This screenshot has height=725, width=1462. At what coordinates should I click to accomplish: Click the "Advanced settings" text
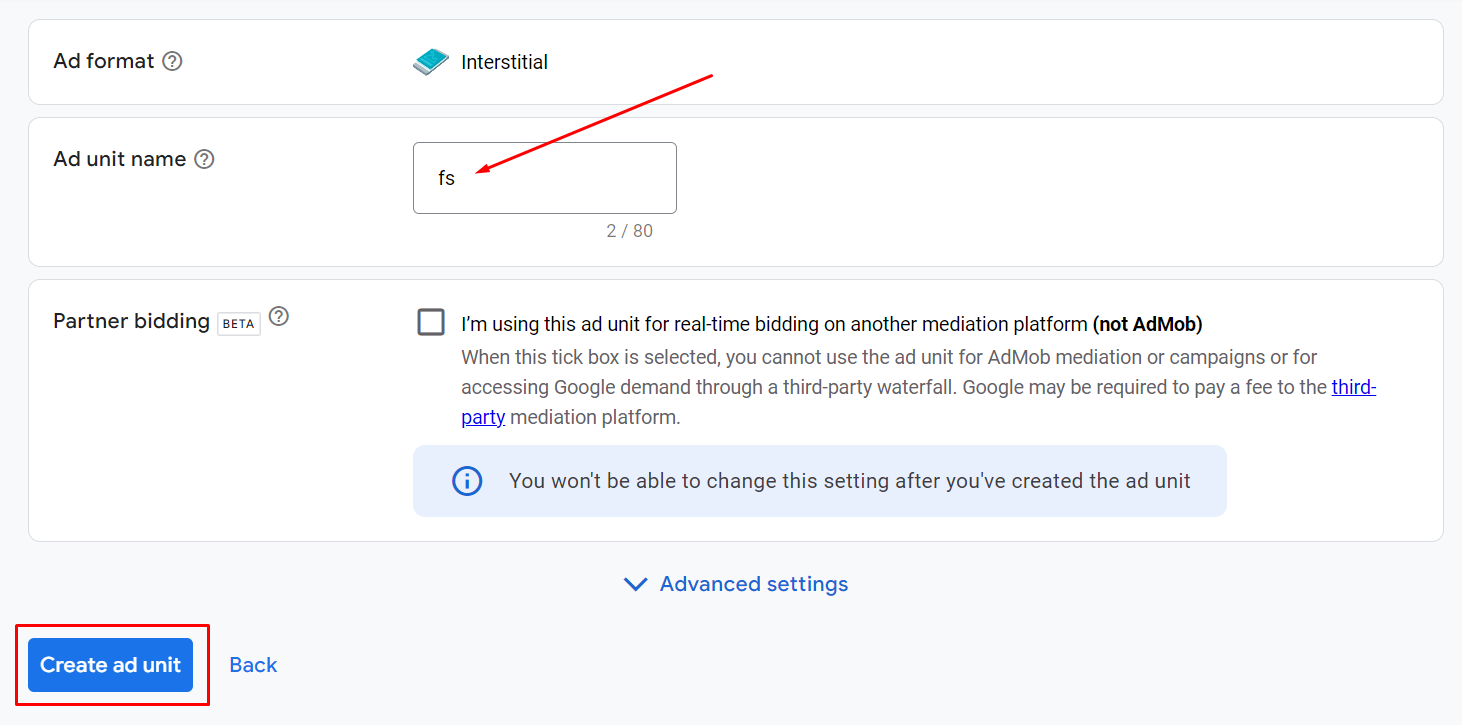click(x=754, y=584)
